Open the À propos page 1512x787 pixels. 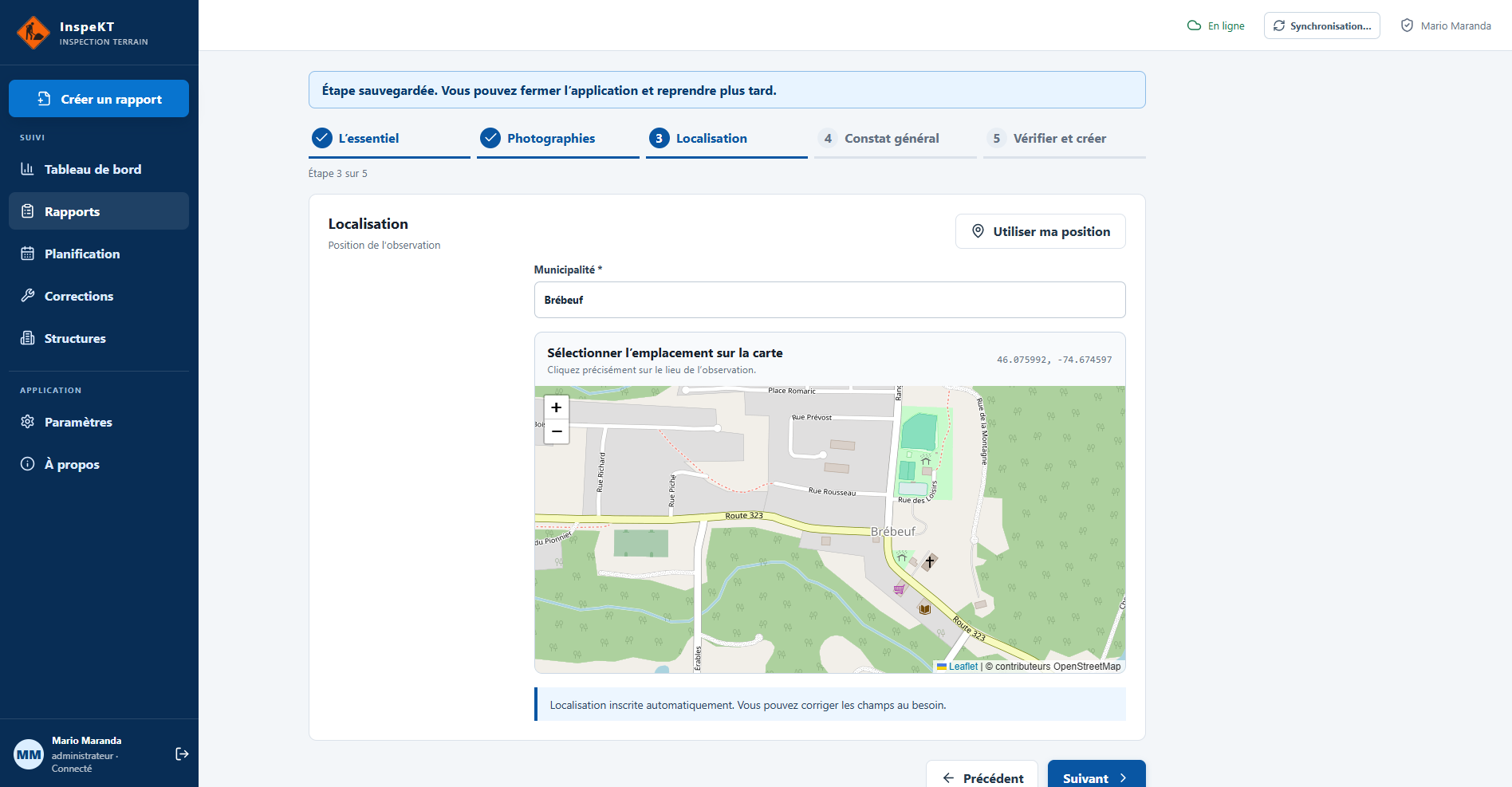tap(99, 464)
